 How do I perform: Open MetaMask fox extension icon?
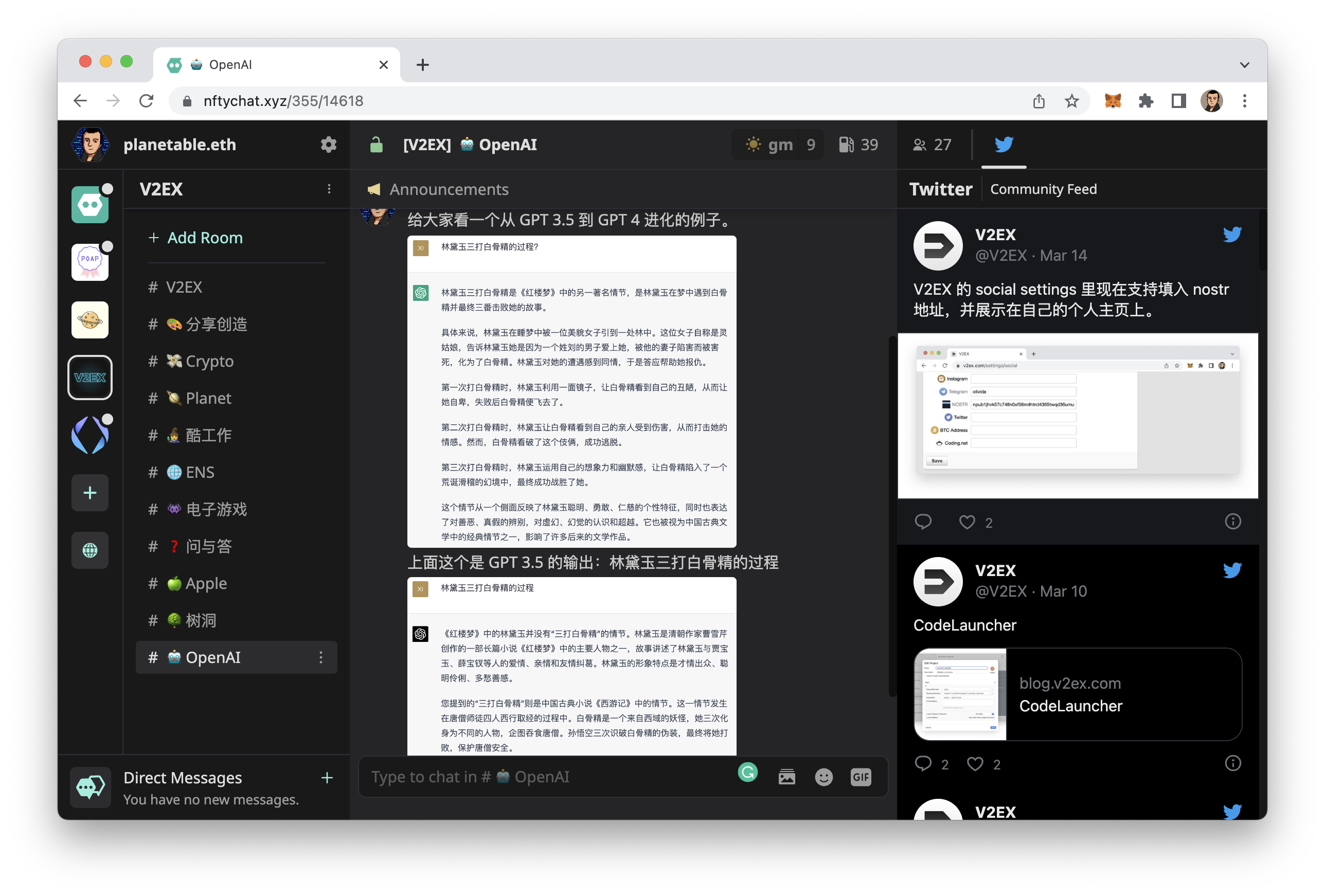(x=1113, y=101)
